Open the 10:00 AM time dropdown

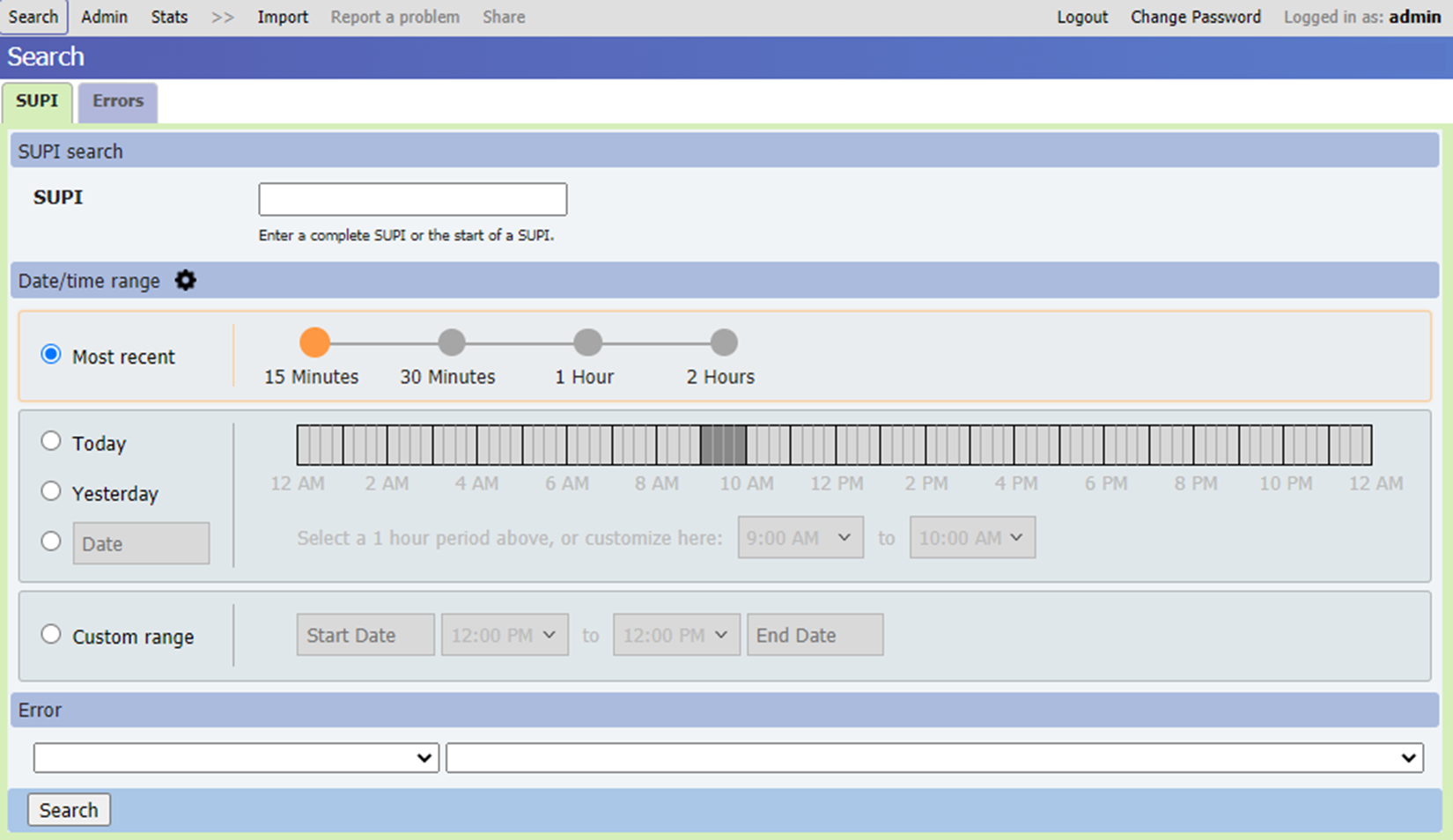pyautogui.click(x=971, y=537)
